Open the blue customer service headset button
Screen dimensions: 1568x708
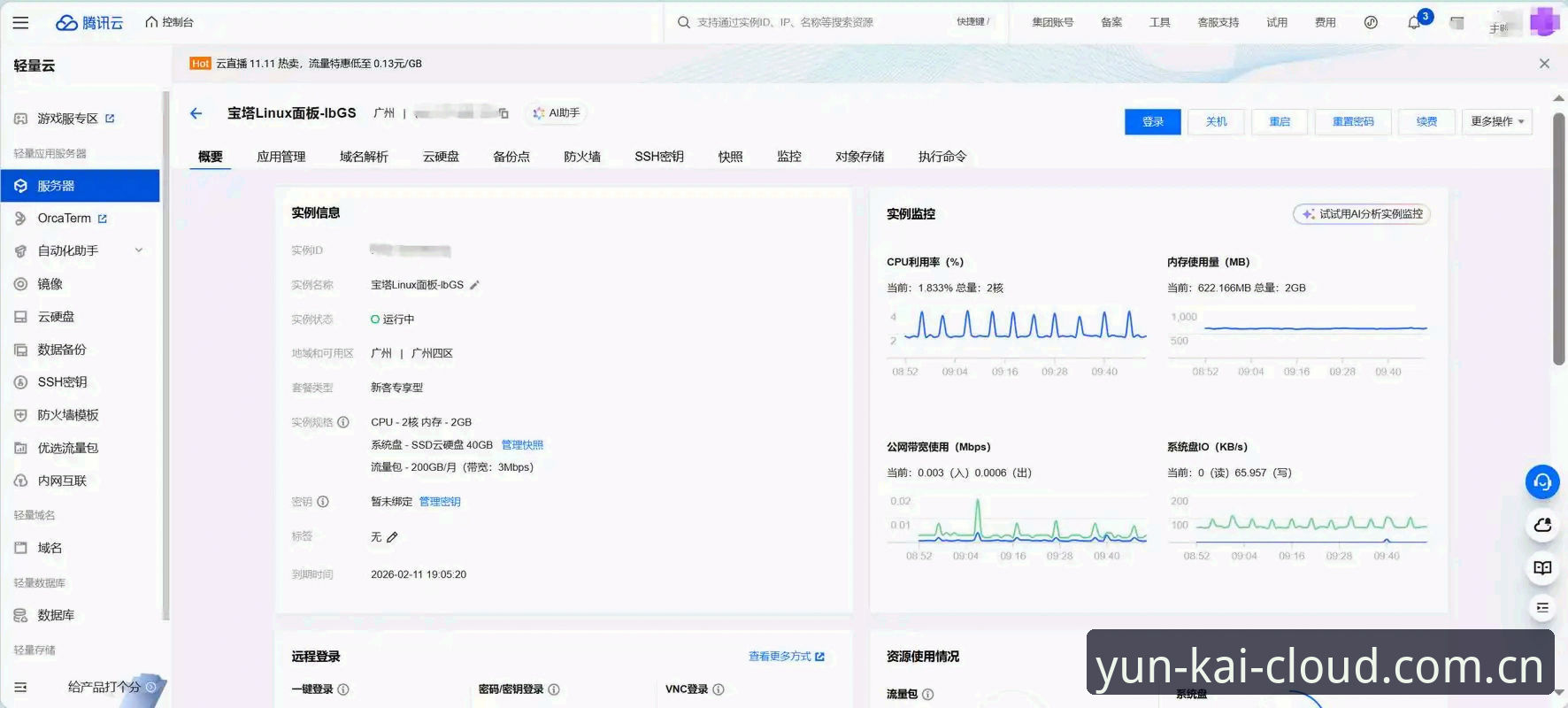coord(1542,482)
